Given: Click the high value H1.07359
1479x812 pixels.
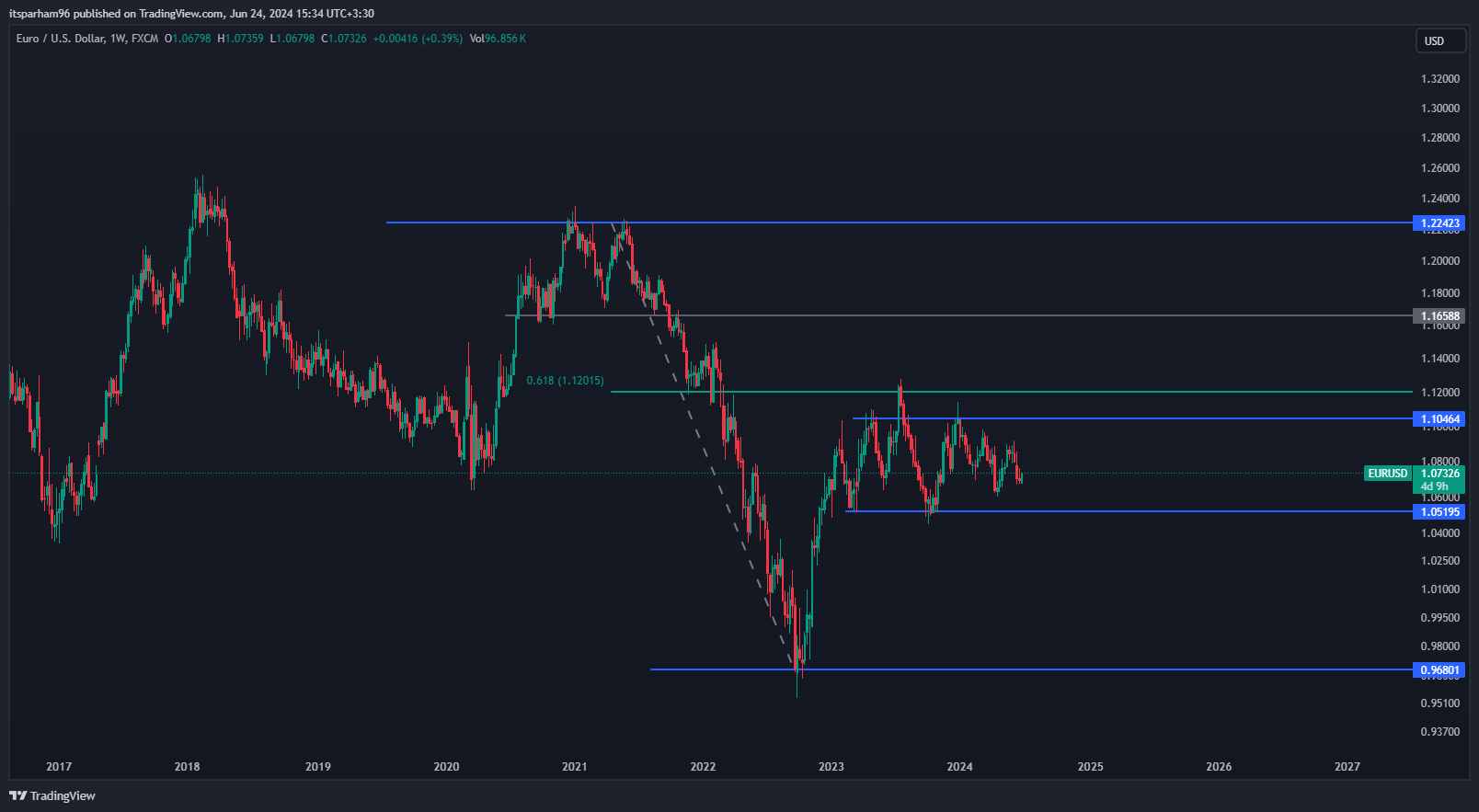Looking at the screenshot, I should tap(240, 39).
